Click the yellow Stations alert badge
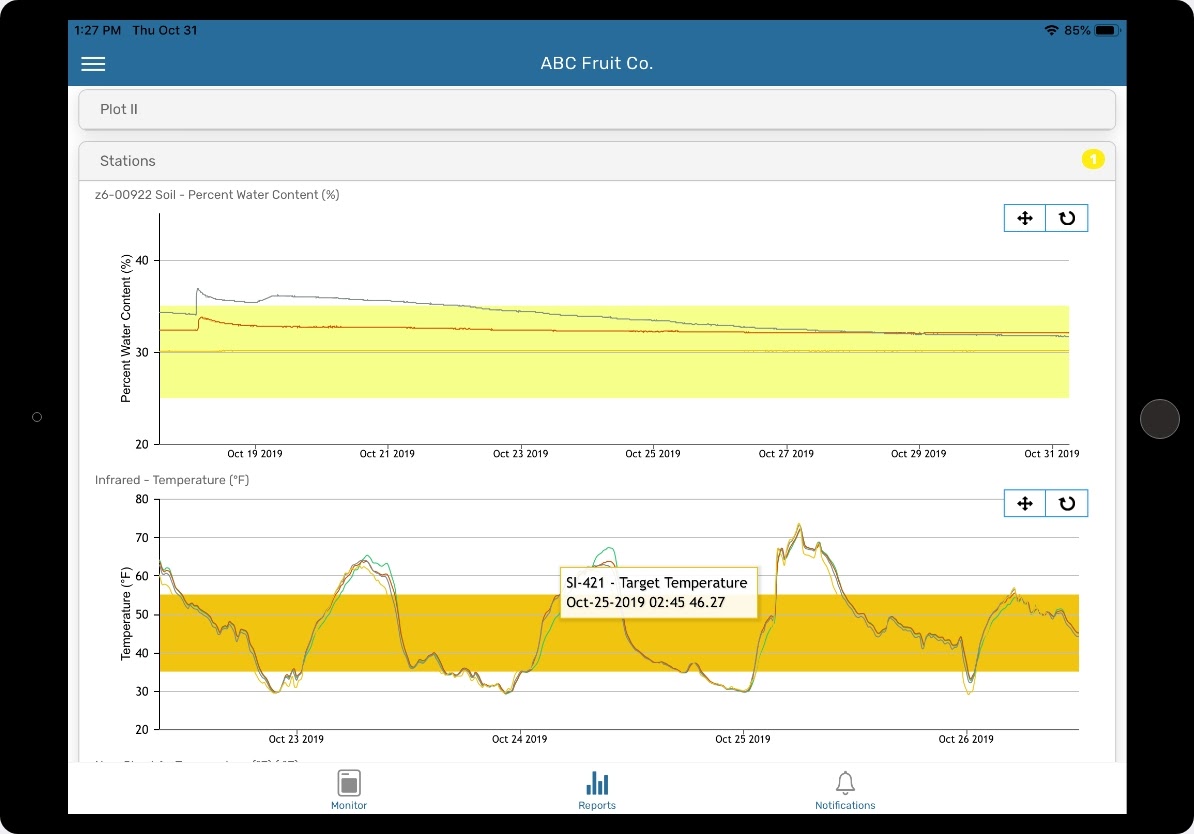This screenshot has height=834, width=1194. click(1093, 159)
